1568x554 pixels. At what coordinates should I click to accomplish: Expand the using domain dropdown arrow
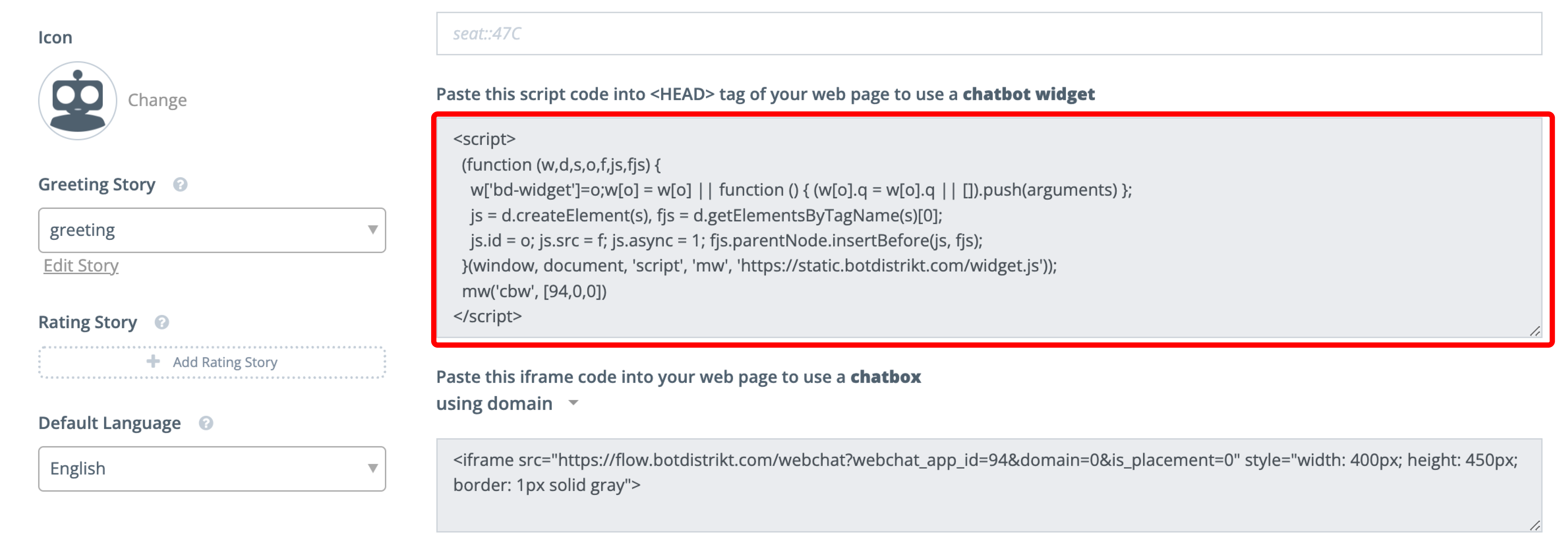pyautogui.click(x=574, y=403)
